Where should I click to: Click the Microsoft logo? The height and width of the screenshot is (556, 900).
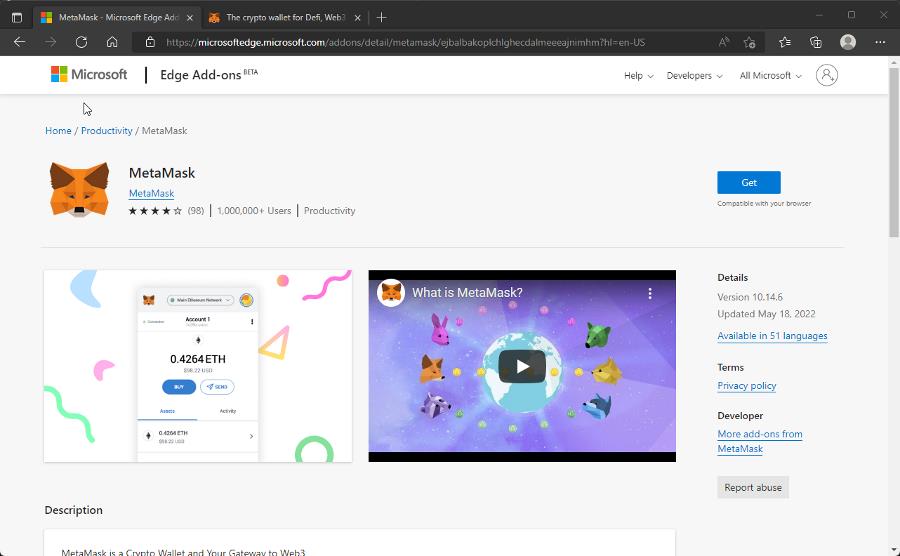[89, 74]
